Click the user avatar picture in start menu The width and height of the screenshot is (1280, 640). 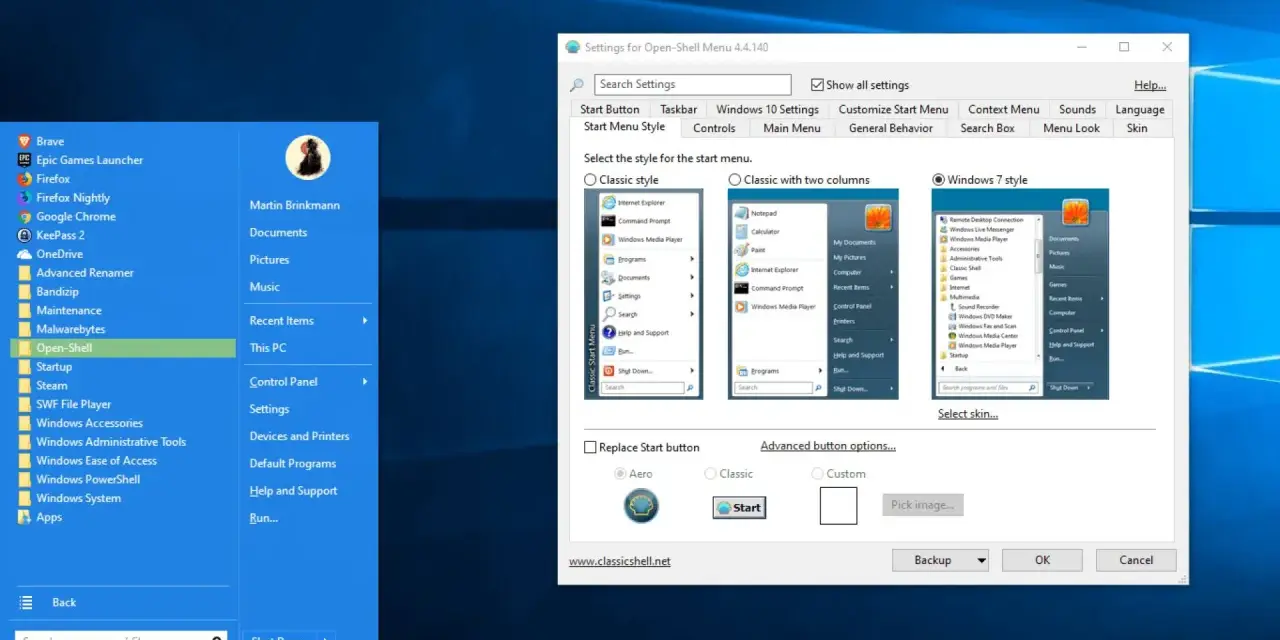(308, 157)
